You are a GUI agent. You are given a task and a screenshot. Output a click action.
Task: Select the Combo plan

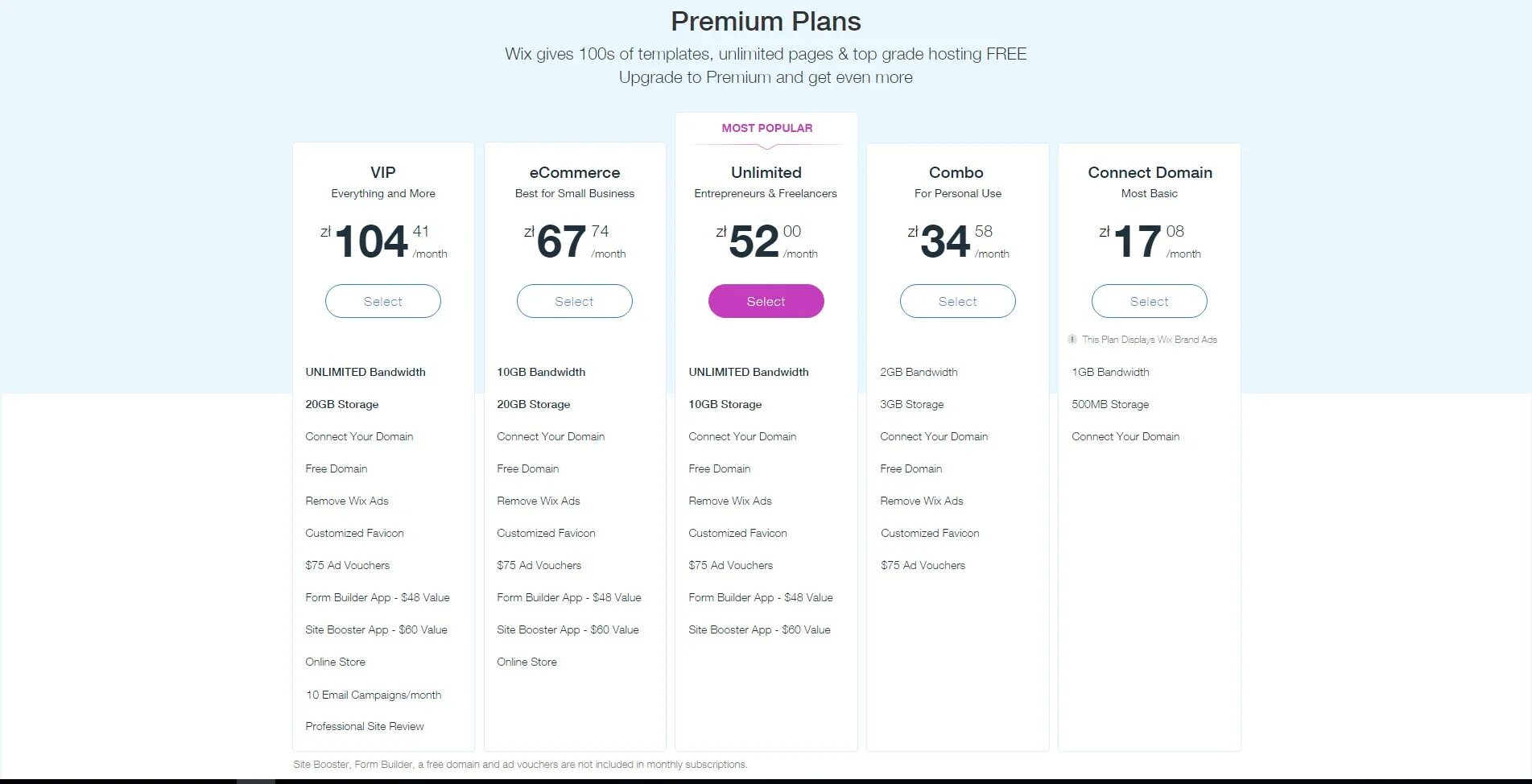pyautogui.click(x=958, y=301)
